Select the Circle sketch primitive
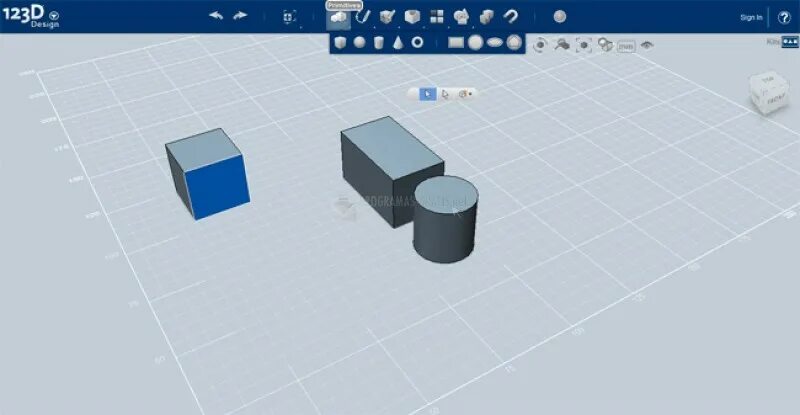Image resolution: width=800 pixels, height=415 pixels. tap(476, 42)
